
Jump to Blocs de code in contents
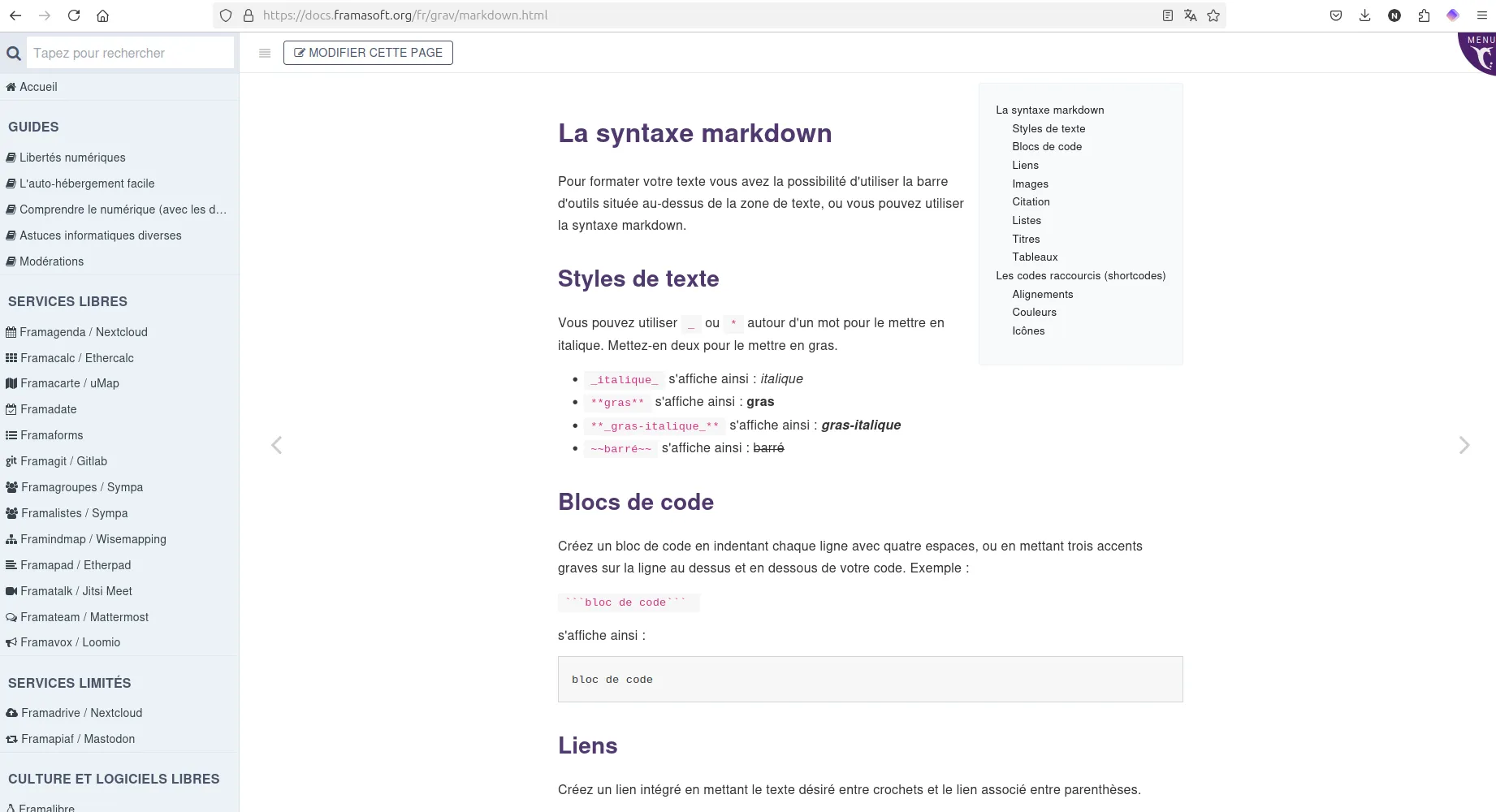click(x=1047, y=146)
